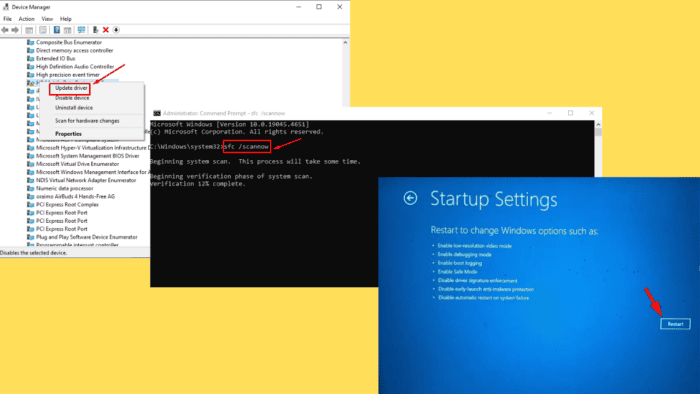Click the device icon beside Extended IO Bus
Image resolution: width=700 pixels, height=394 pixels.
coord(30,58)
